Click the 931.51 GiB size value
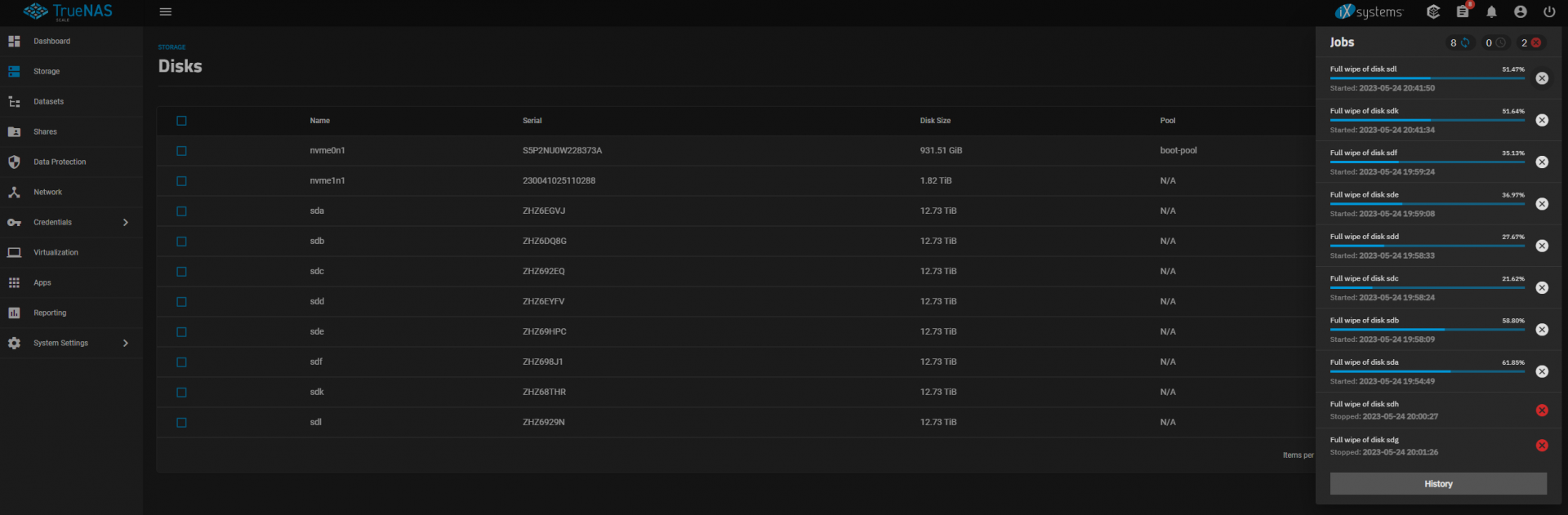This screenshot has width=1568, height=515. (x=941, y=151)
